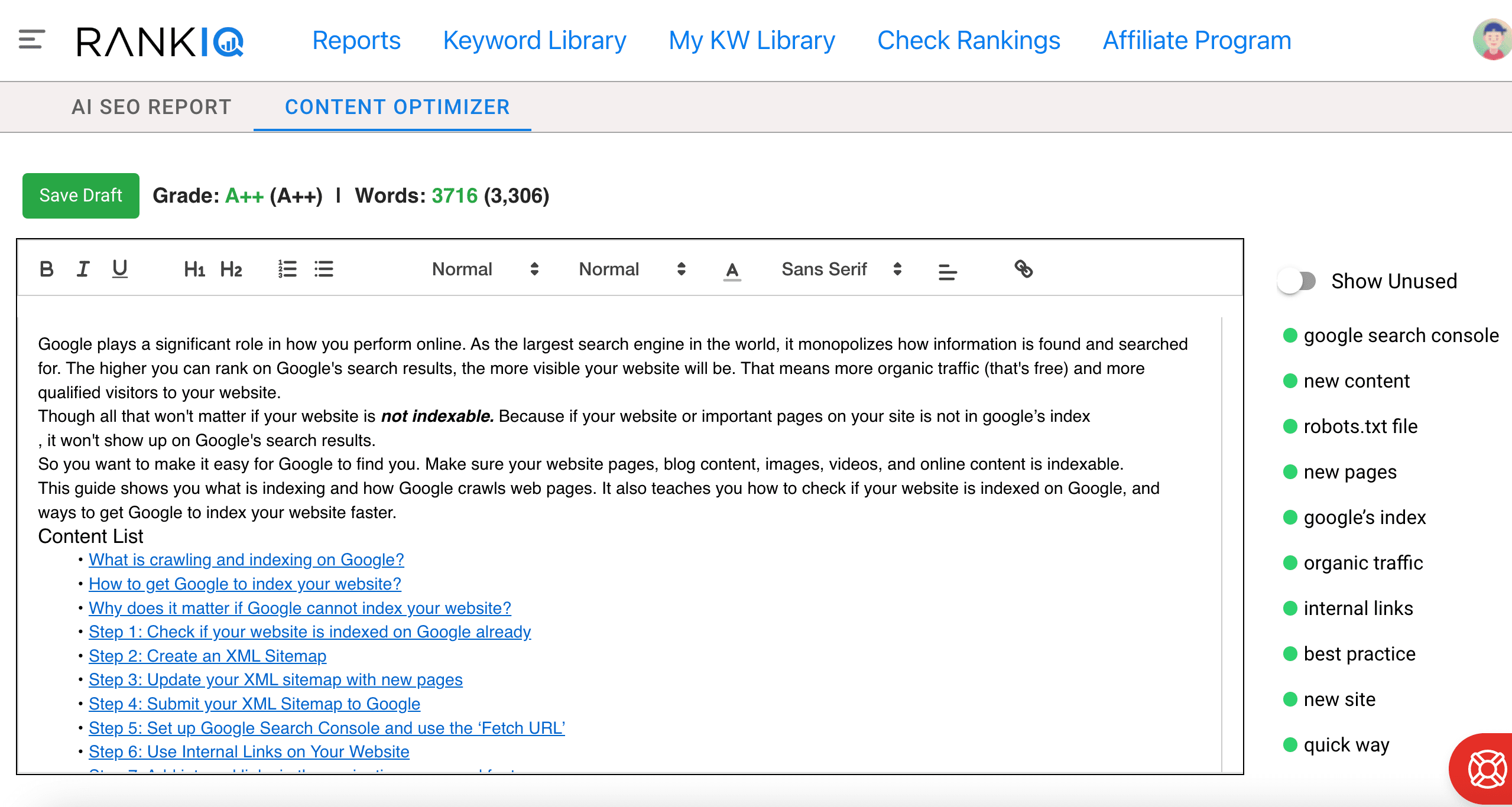The image size is (1512, 807).
Task: Apply italic formatting
Action: click(83, 269)
